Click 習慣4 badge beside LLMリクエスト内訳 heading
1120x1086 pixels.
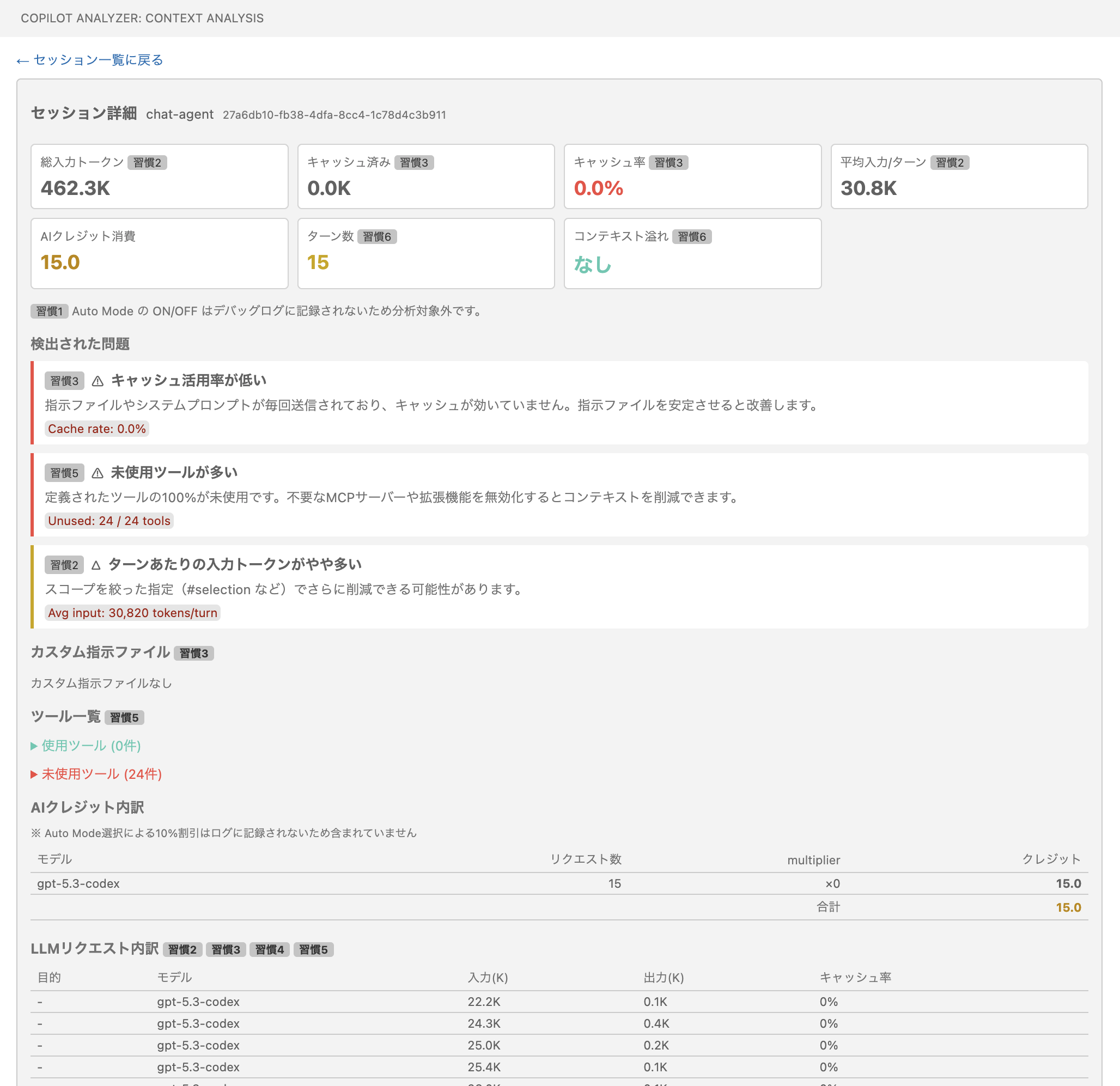tap(270, 949)
